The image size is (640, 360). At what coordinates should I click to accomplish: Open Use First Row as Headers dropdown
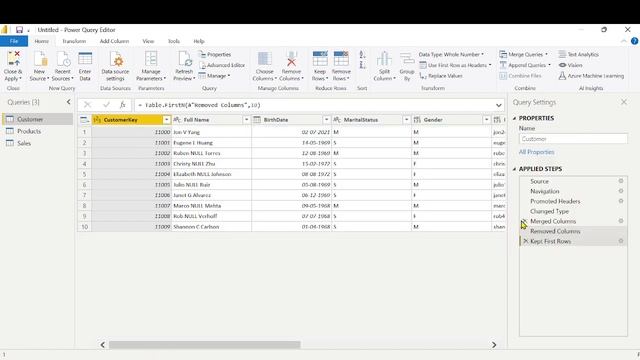click(456, 65)
